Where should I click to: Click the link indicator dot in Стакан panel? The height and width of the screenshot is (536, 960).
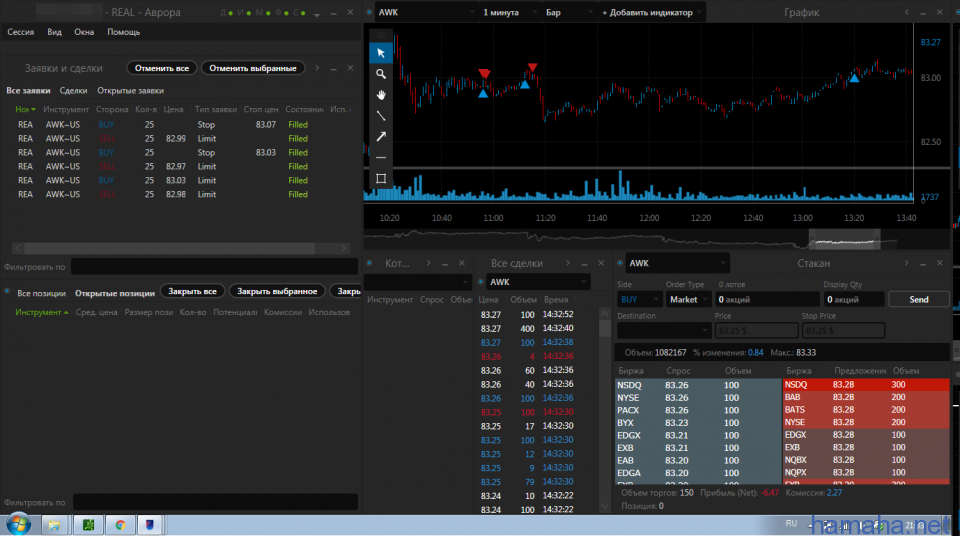point(620,263)
